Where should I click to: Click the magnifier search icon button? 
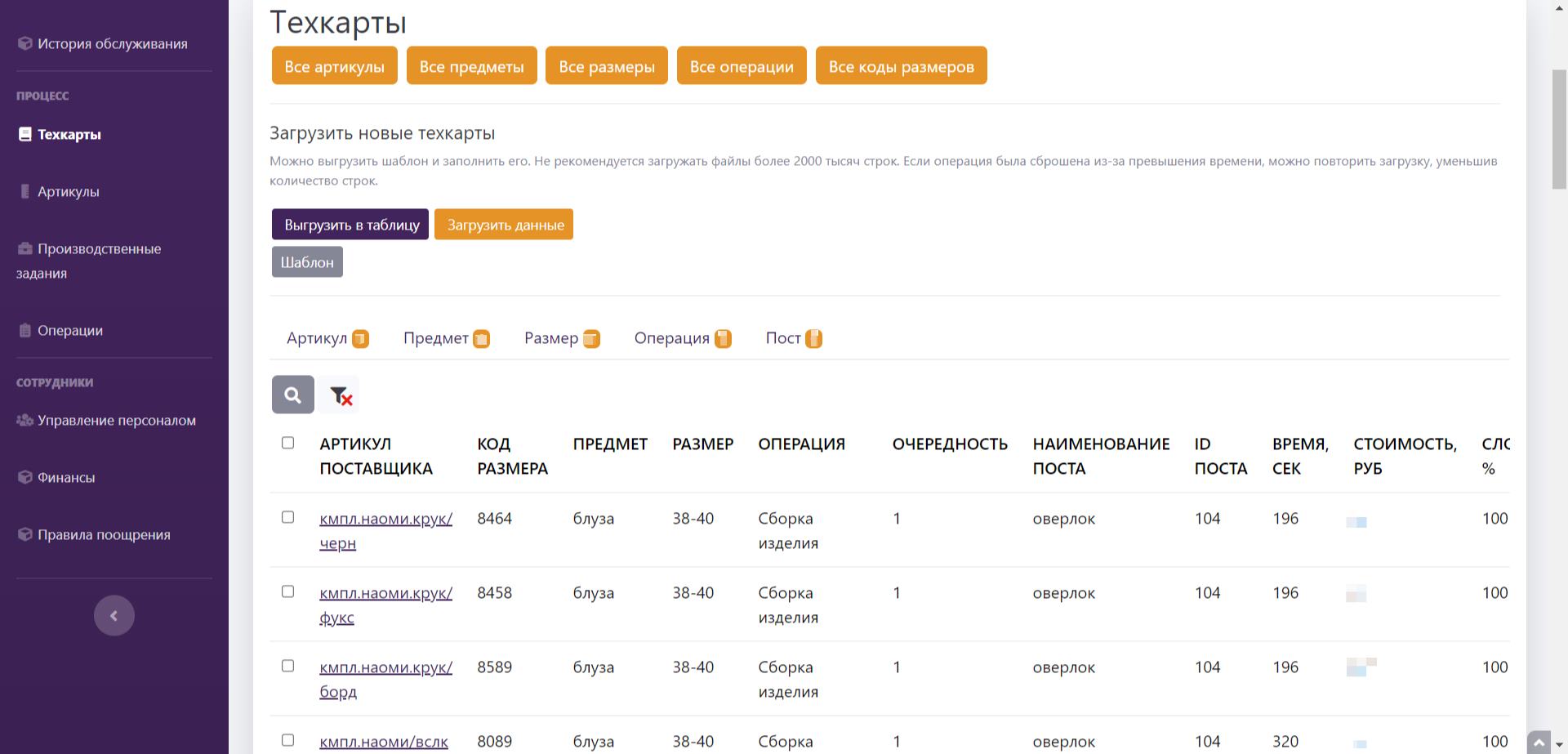tap(292, 395)
